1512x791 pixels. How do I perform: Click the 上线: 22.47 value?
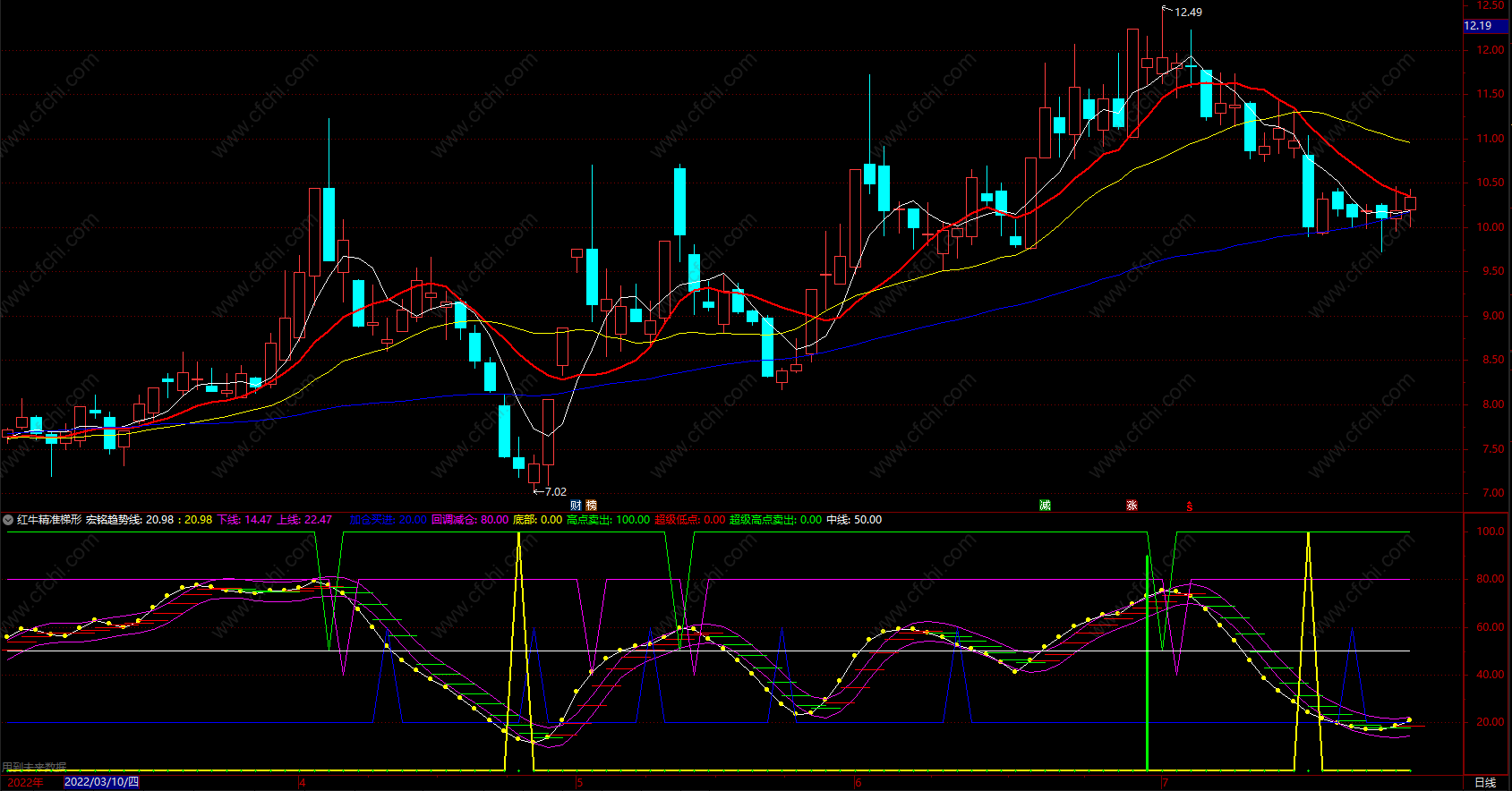click(x=304, y=520)
